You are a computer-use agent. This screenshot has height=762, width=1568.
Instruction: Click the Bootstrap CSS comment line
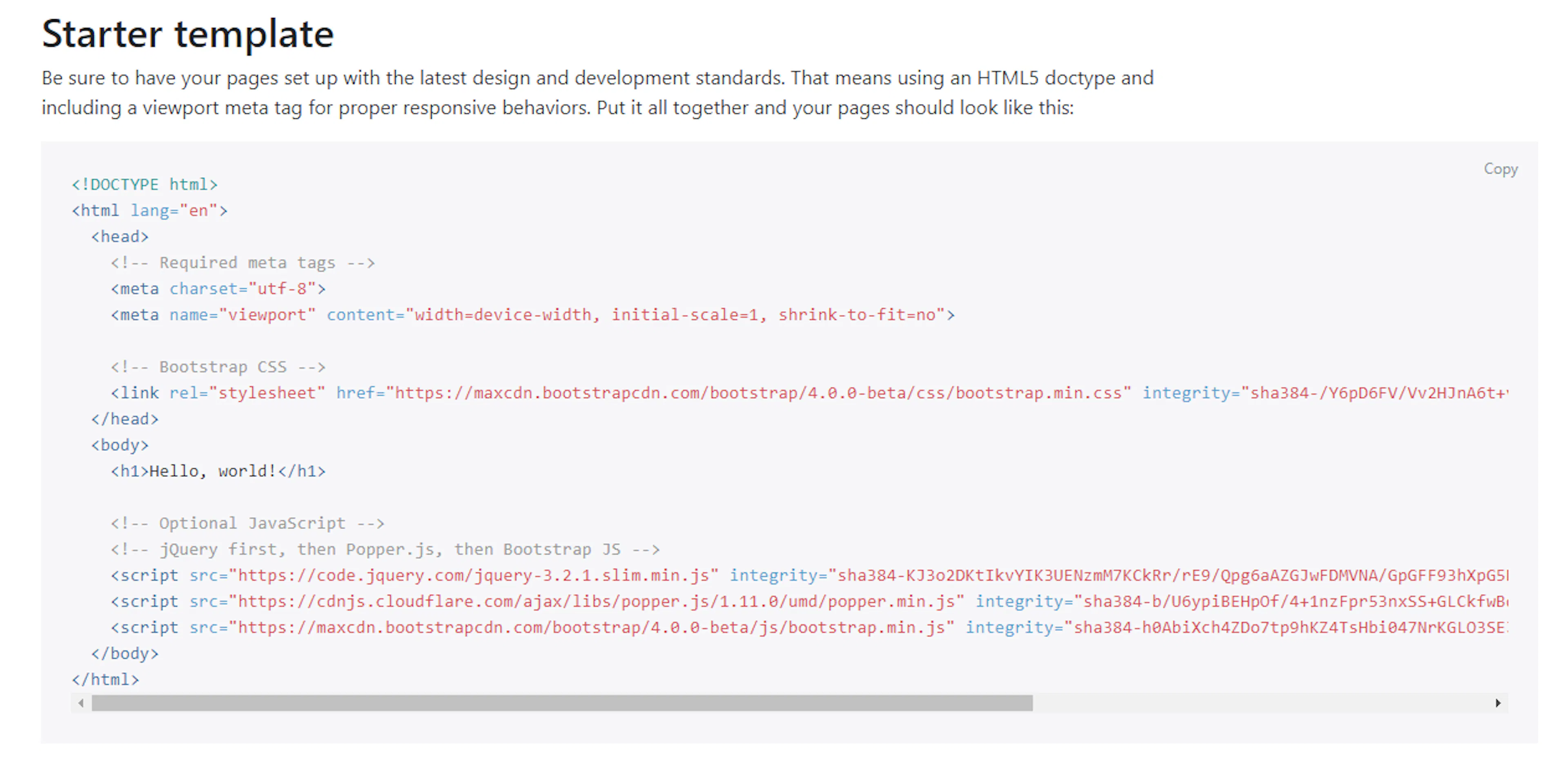217,367
